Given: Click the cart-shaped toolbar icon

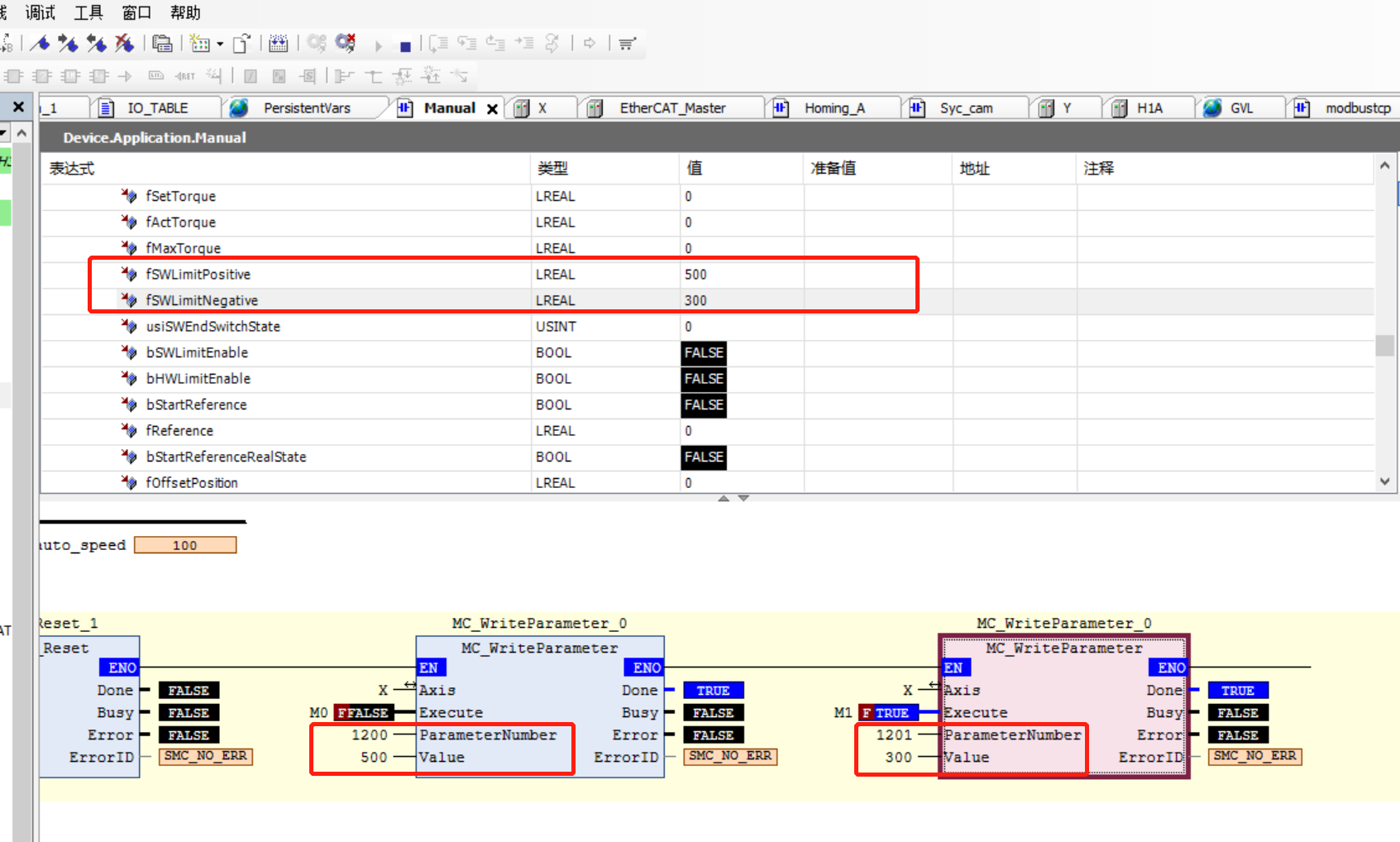Looking at the screenshot, I should 627,44.
